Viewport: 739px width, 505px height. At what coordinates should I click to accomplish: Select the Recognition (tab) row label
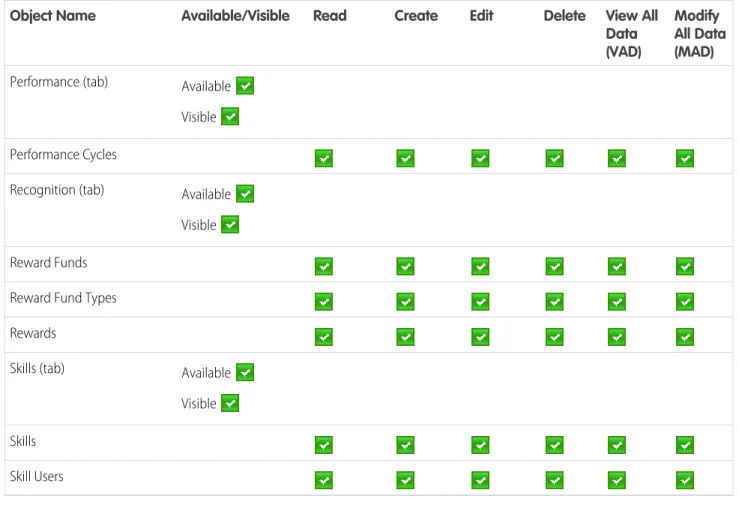click(57, 190)
